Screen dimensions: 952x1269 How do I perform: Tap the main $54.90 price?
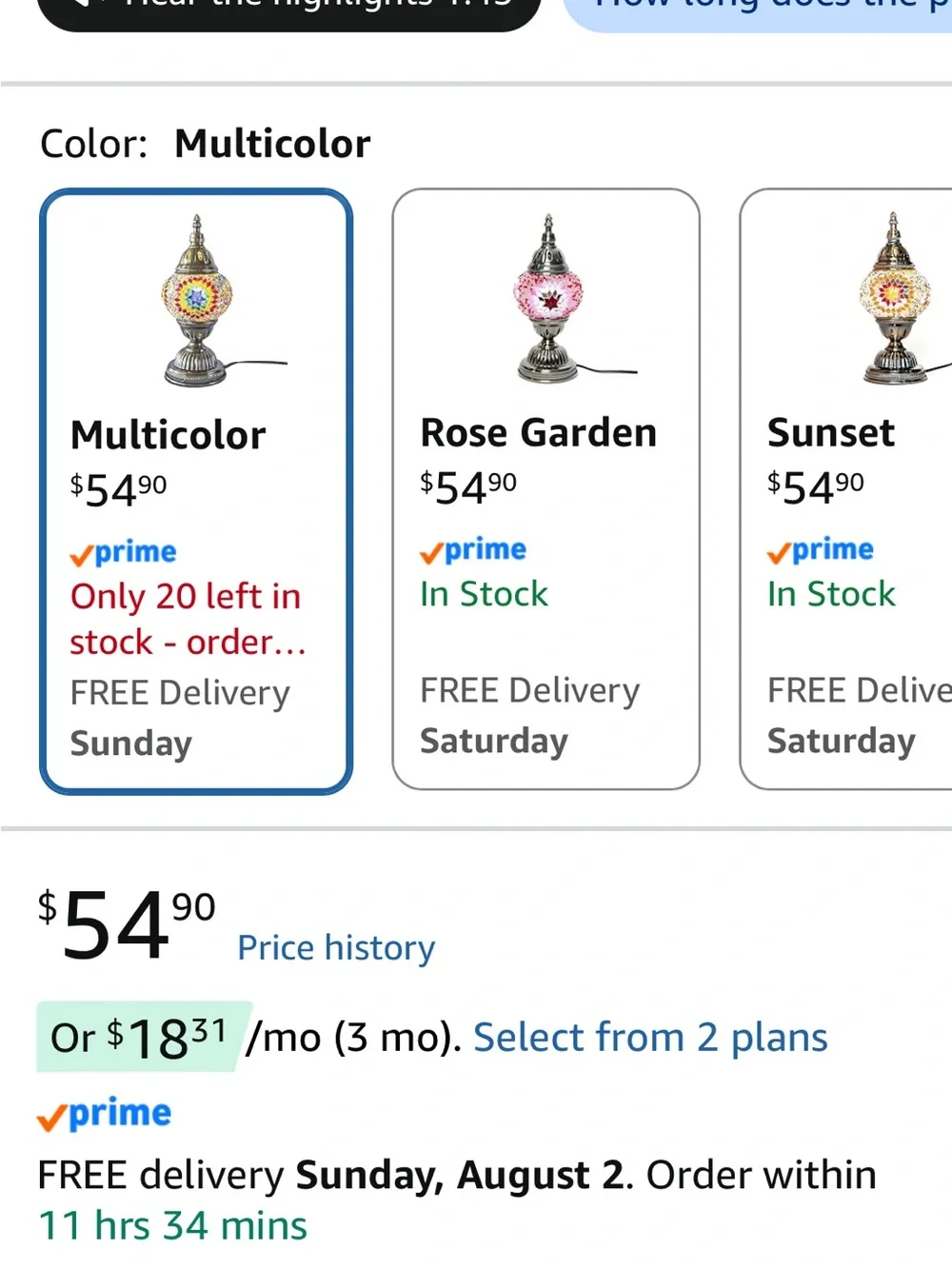click(x=127, y=923)
